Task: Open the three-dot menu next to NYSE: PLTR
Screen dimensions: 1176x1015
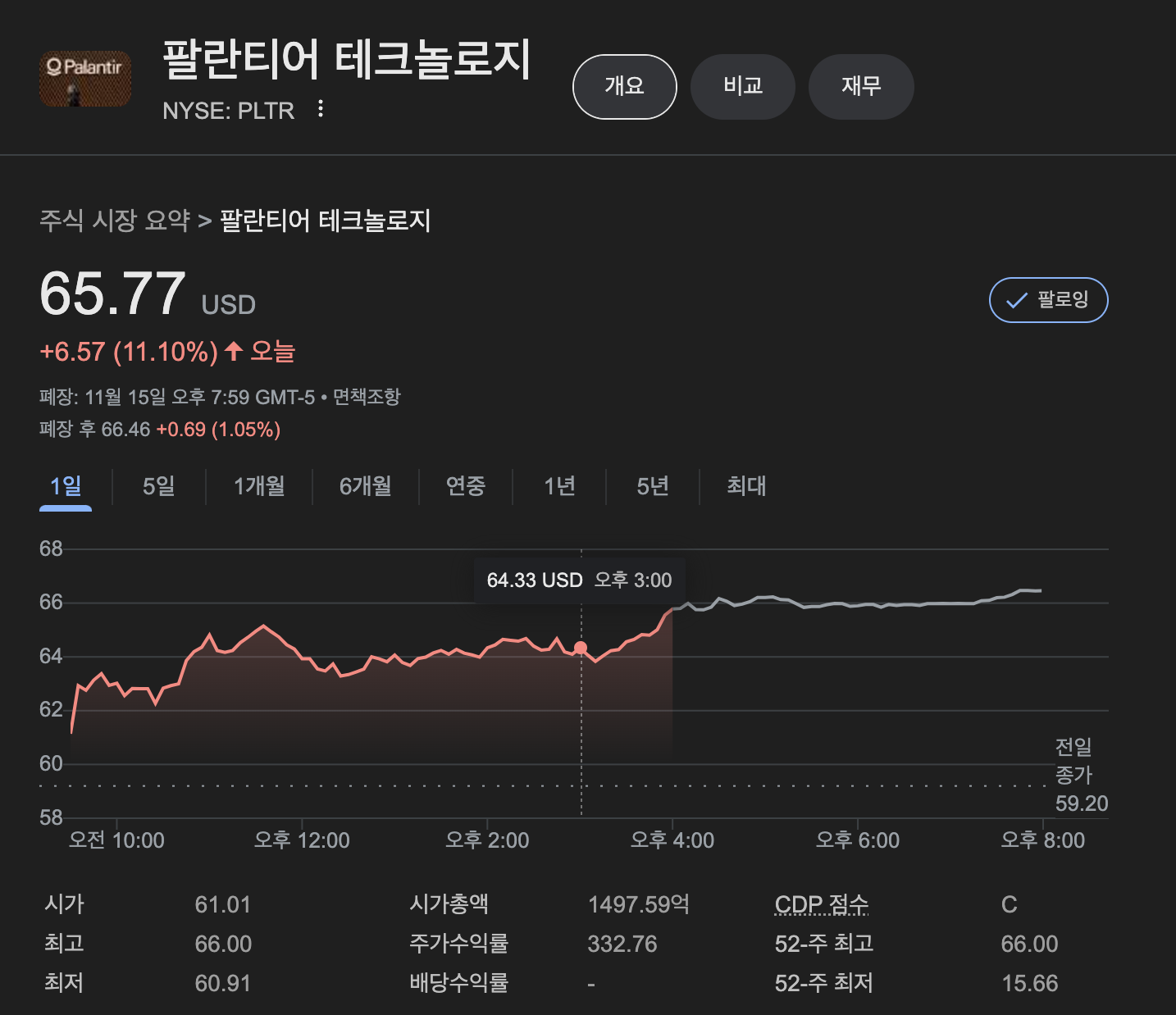Action: click(x=321, y=109)
